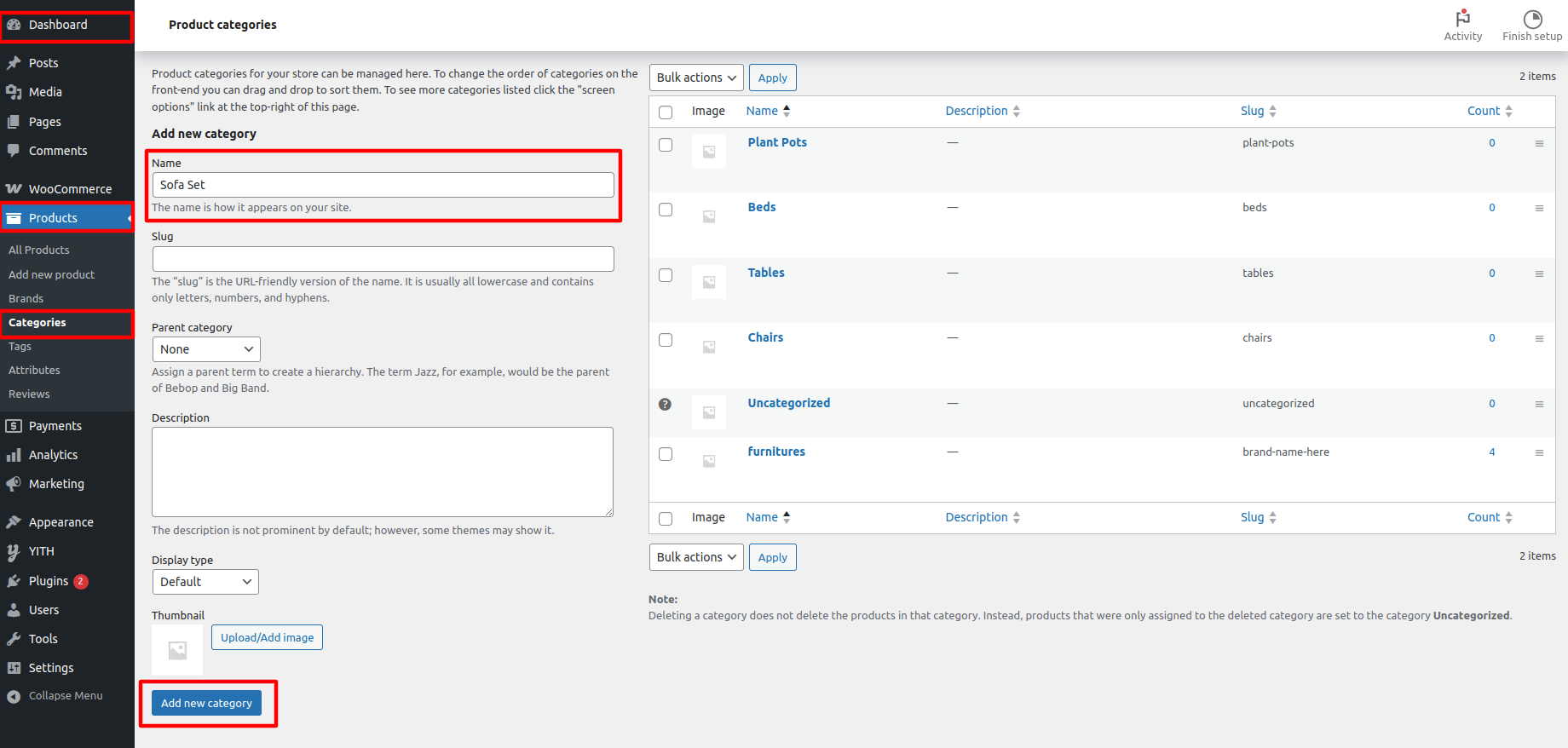
Task: Open the Finish setup progress icon
Action: (x=1531, y=19)
